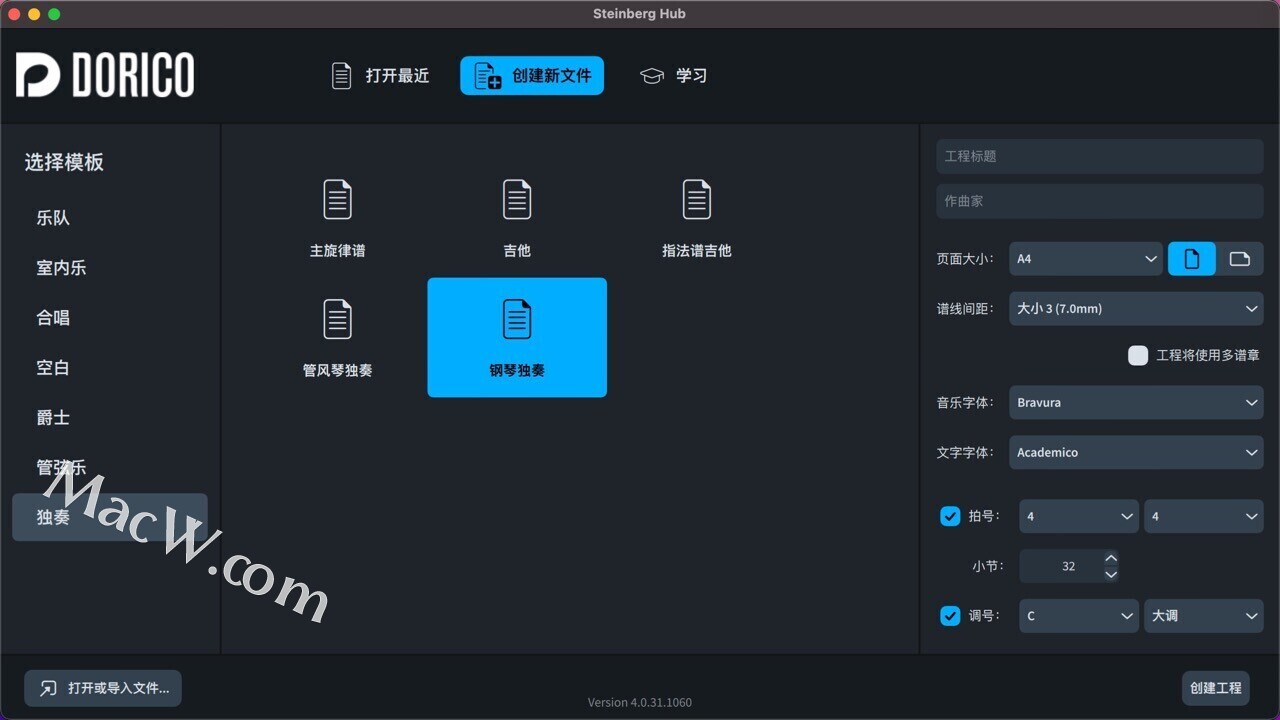The width and height of the screenshot is (1280, 720).
Task: Close the Steinberg Hub window
Action: click(14, 14)
